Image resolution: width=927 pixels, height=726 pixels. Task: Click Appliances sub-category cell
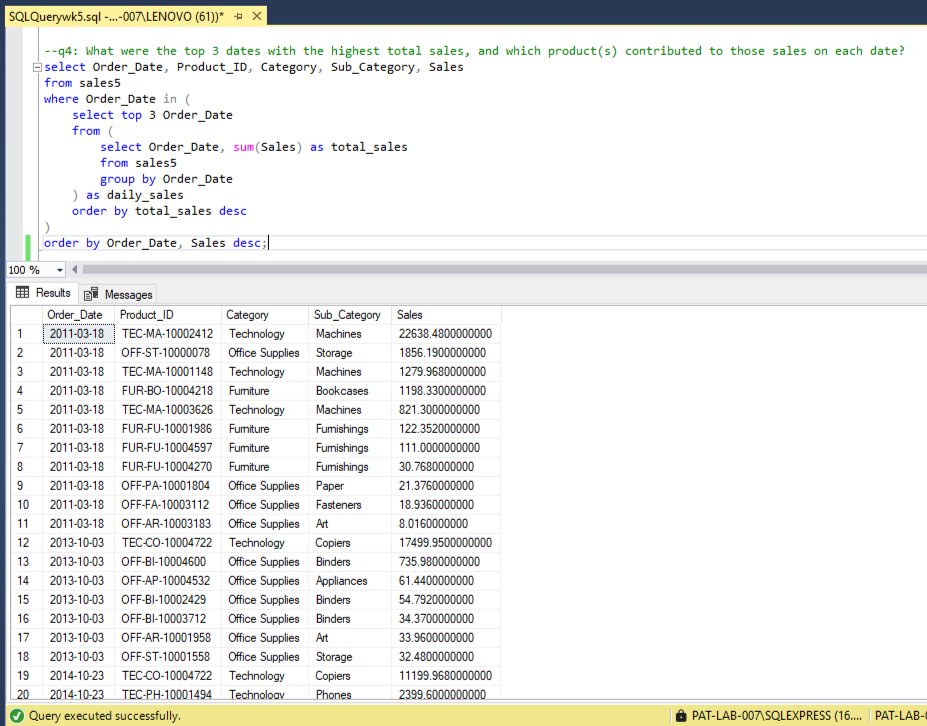pyautogui.click(x=349, y=581)
